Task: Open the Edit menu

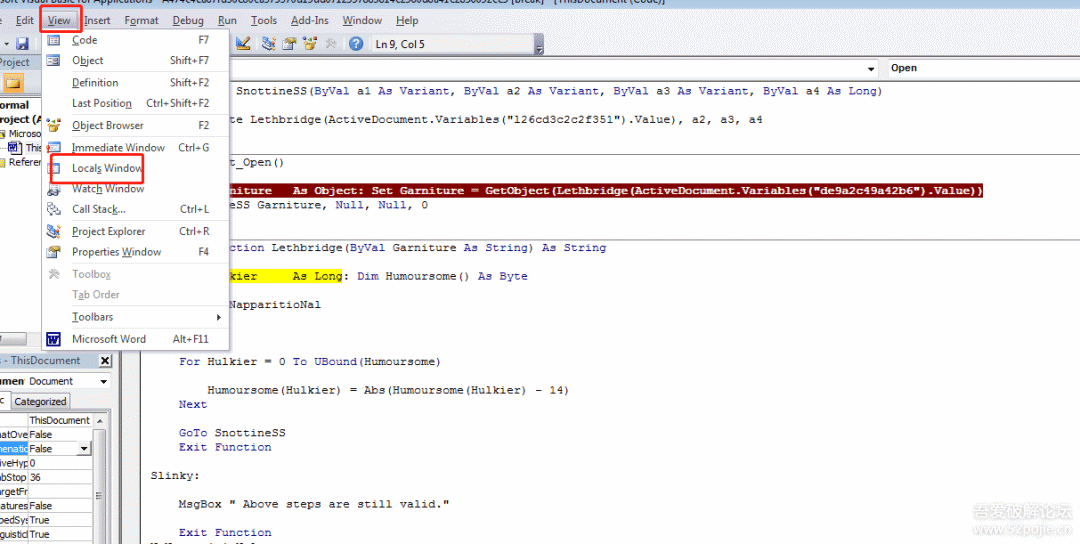Action: pyautogui.click(x=25, y=21)
